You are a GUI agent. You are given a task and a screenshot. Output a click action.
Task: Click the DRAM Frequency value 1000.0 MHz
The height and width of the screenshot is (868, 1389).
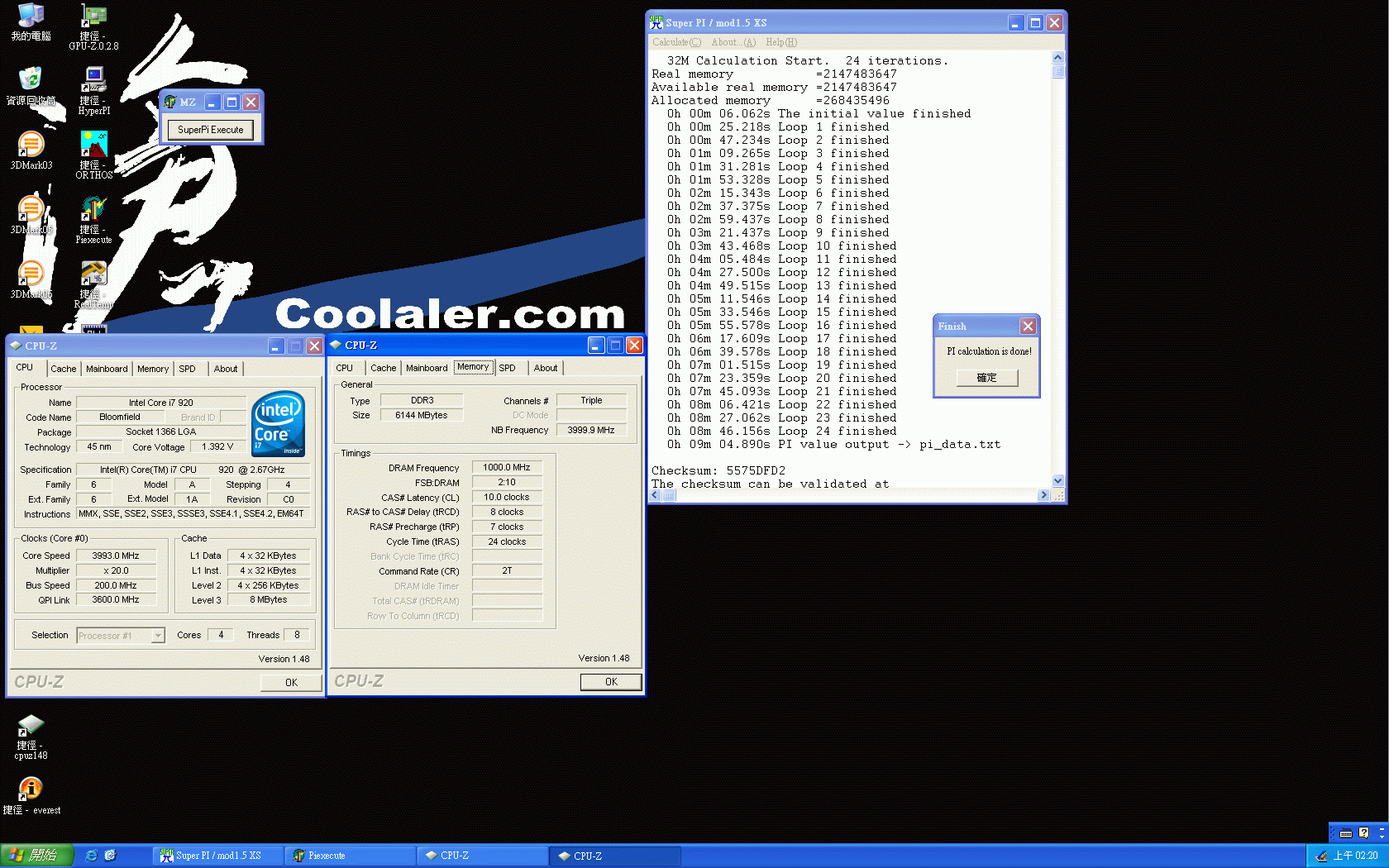pos(507,467)
